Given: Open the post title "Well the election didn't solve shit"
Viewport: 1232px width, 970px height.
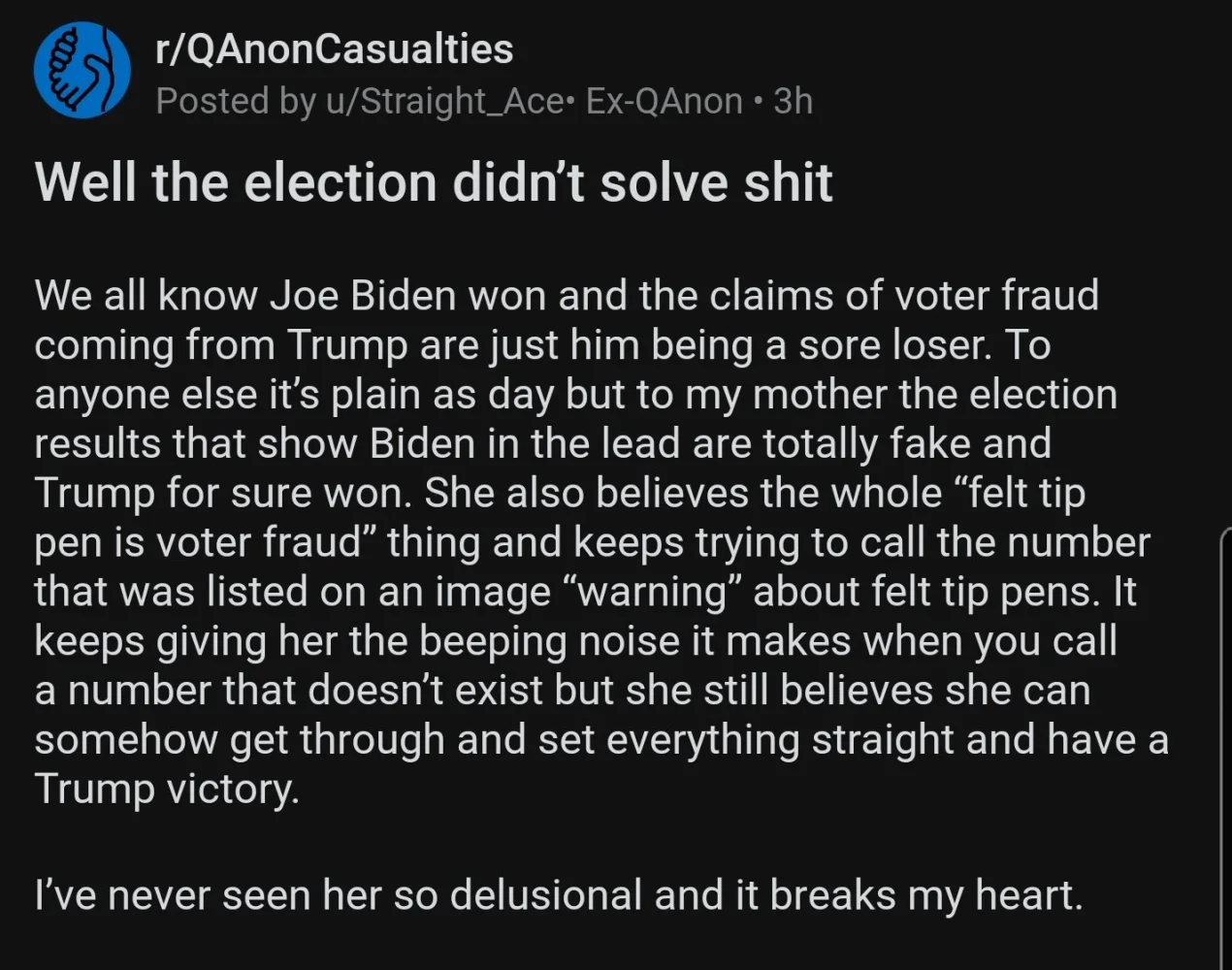Looking at the screenshot, I should pyautogui.click(x=434, y=182).
